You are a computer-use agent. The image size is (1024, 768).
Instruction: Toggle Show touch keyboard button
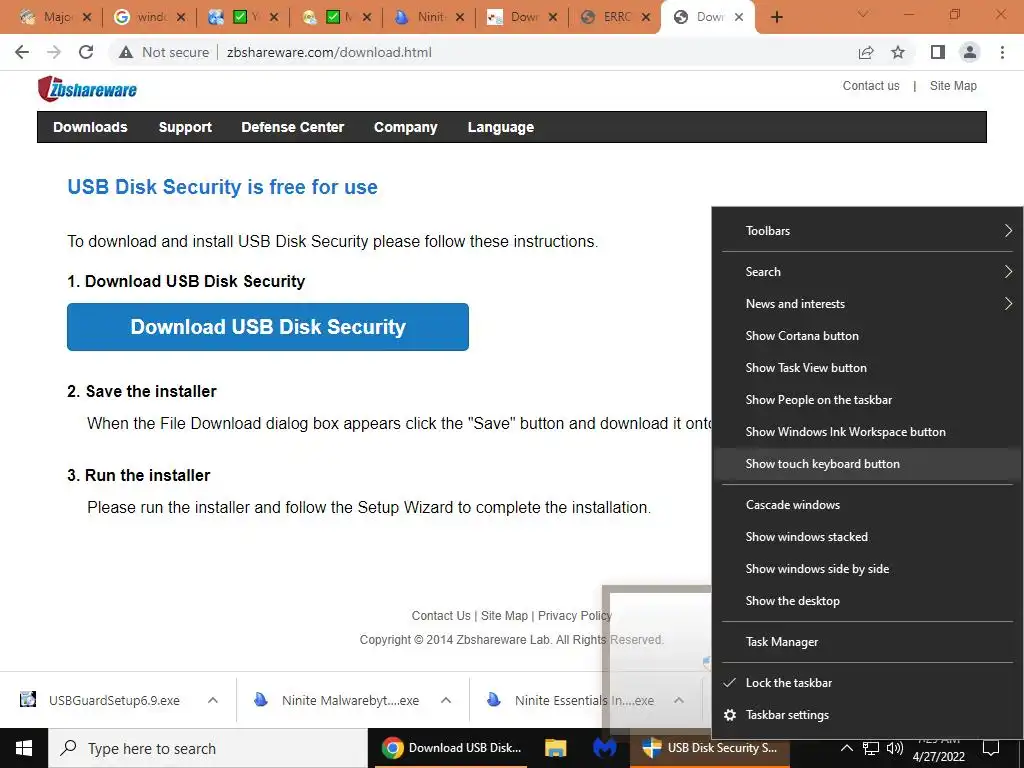point(867,464)
